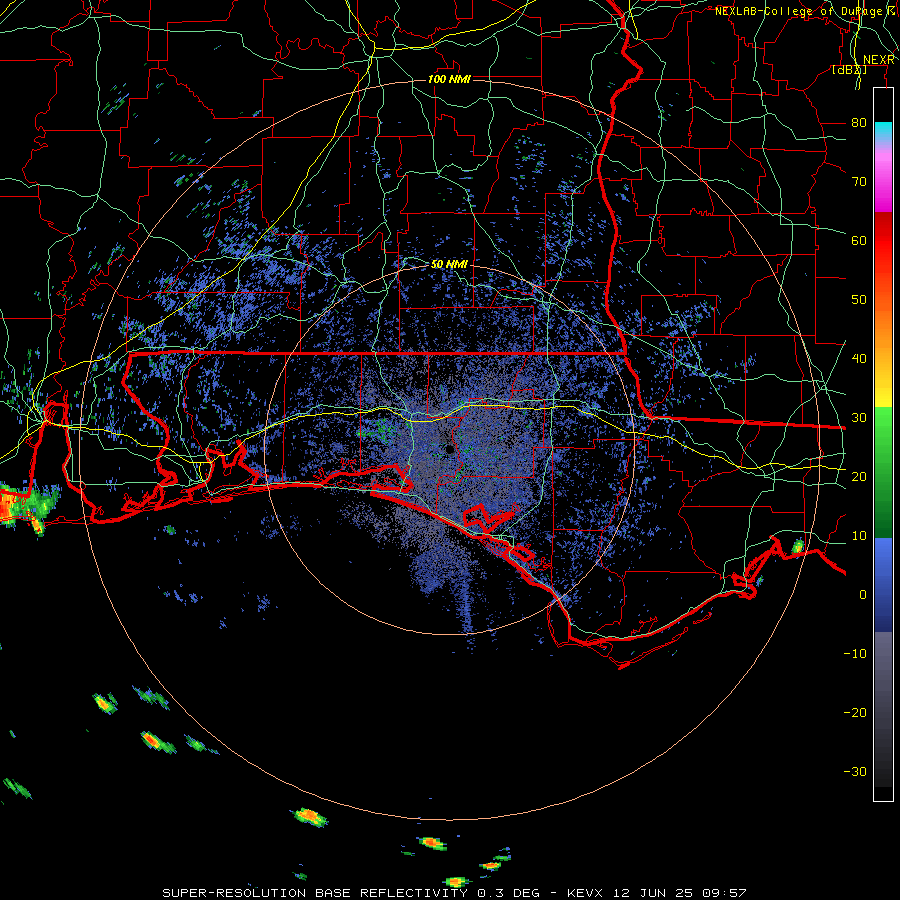Click the dBZ unit label

click(849, 70)
